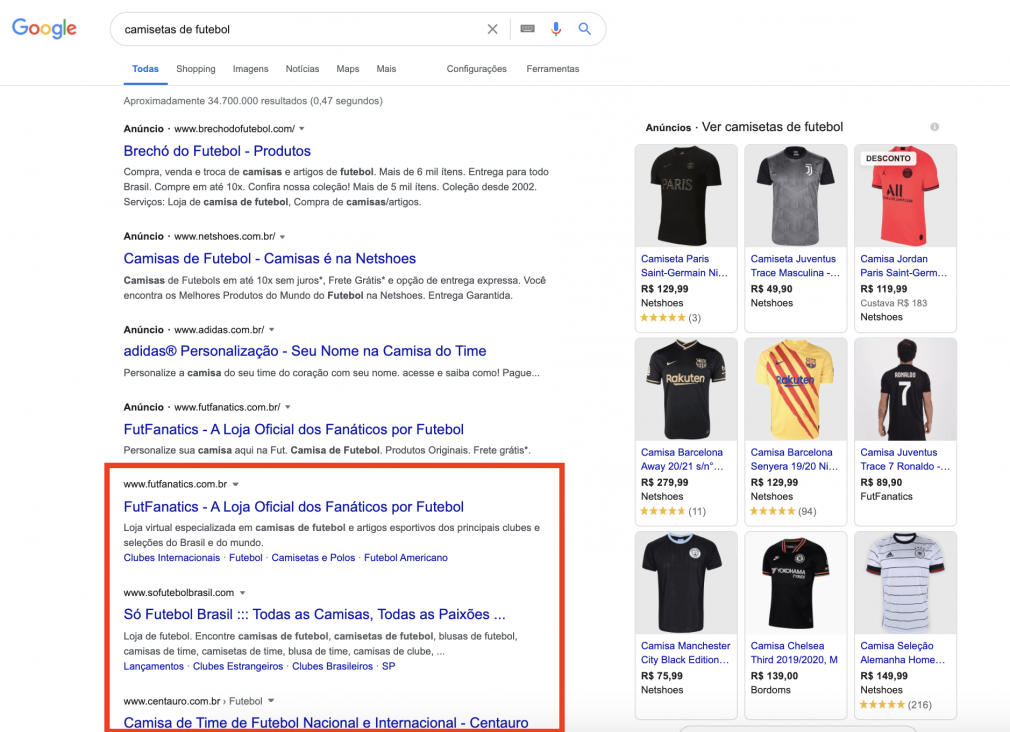This screenshot has height=732, width=1010.
Task: Open Camisas de Futebol Netshoes ad link
Action: coord(270,258)
